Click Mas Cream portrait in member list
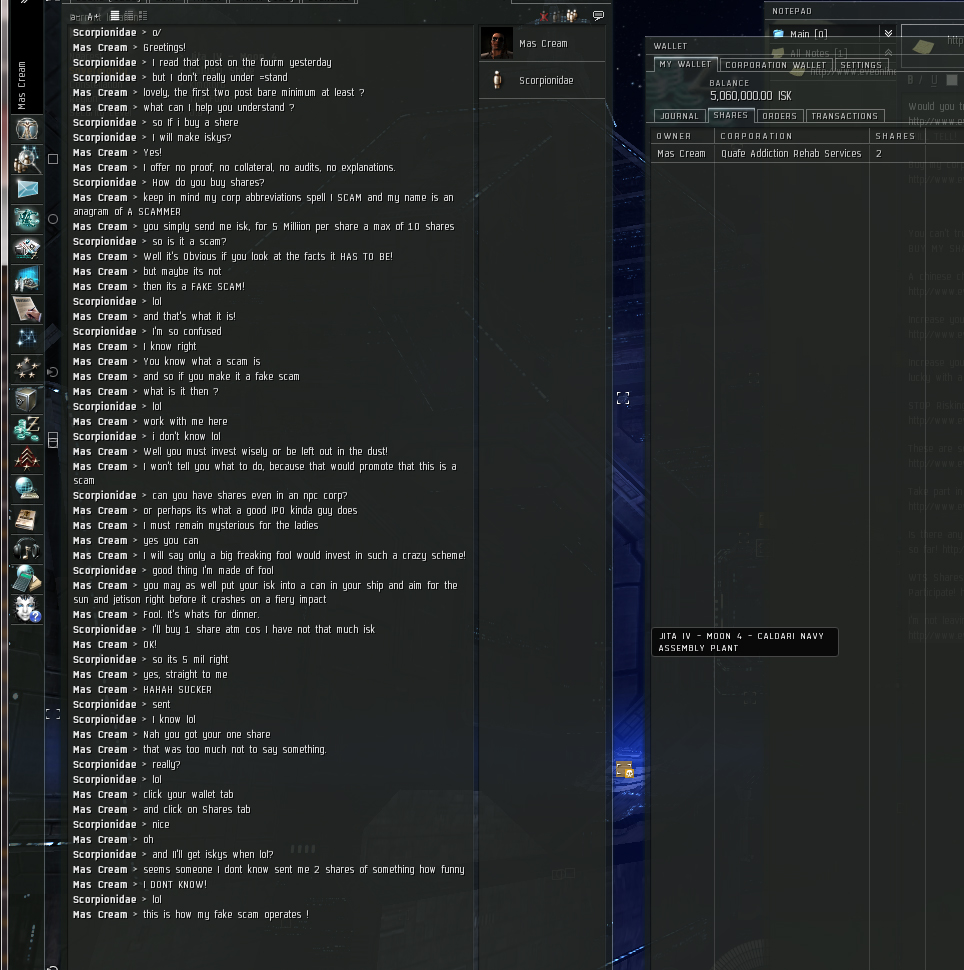 pos(497,43)
